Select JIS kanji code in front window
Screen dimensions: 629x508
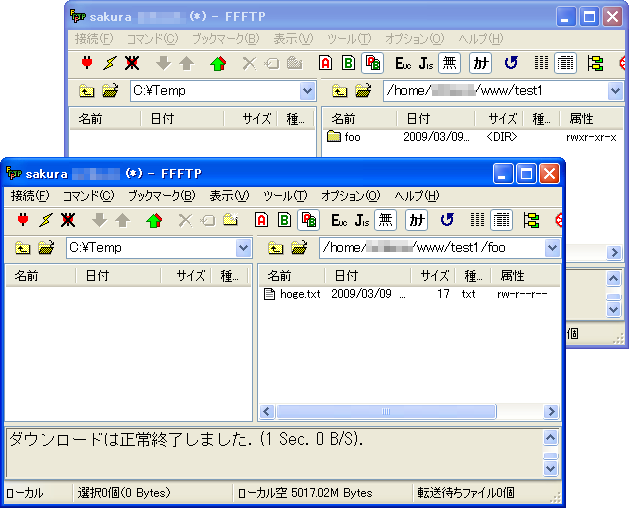[x=362, y=220]
